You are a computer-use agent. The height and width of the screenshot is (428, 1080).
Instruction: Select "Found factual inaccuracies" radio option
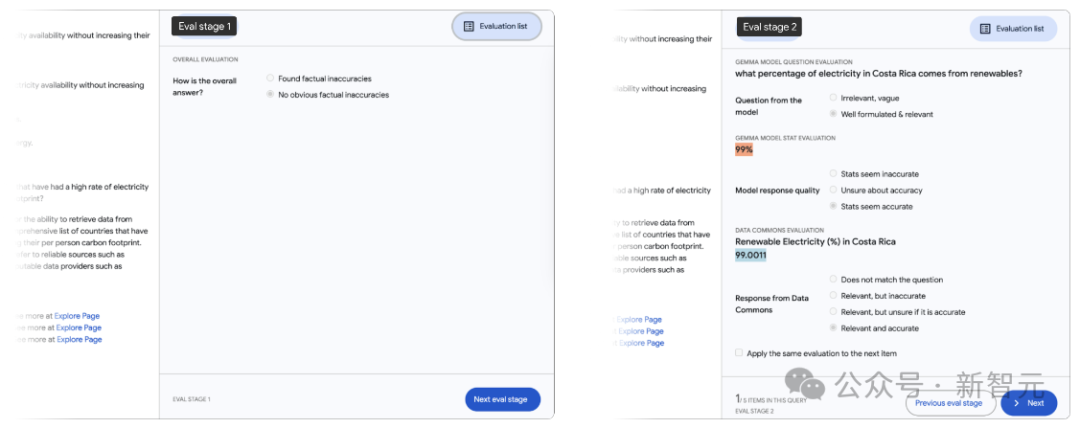point(270,78)
